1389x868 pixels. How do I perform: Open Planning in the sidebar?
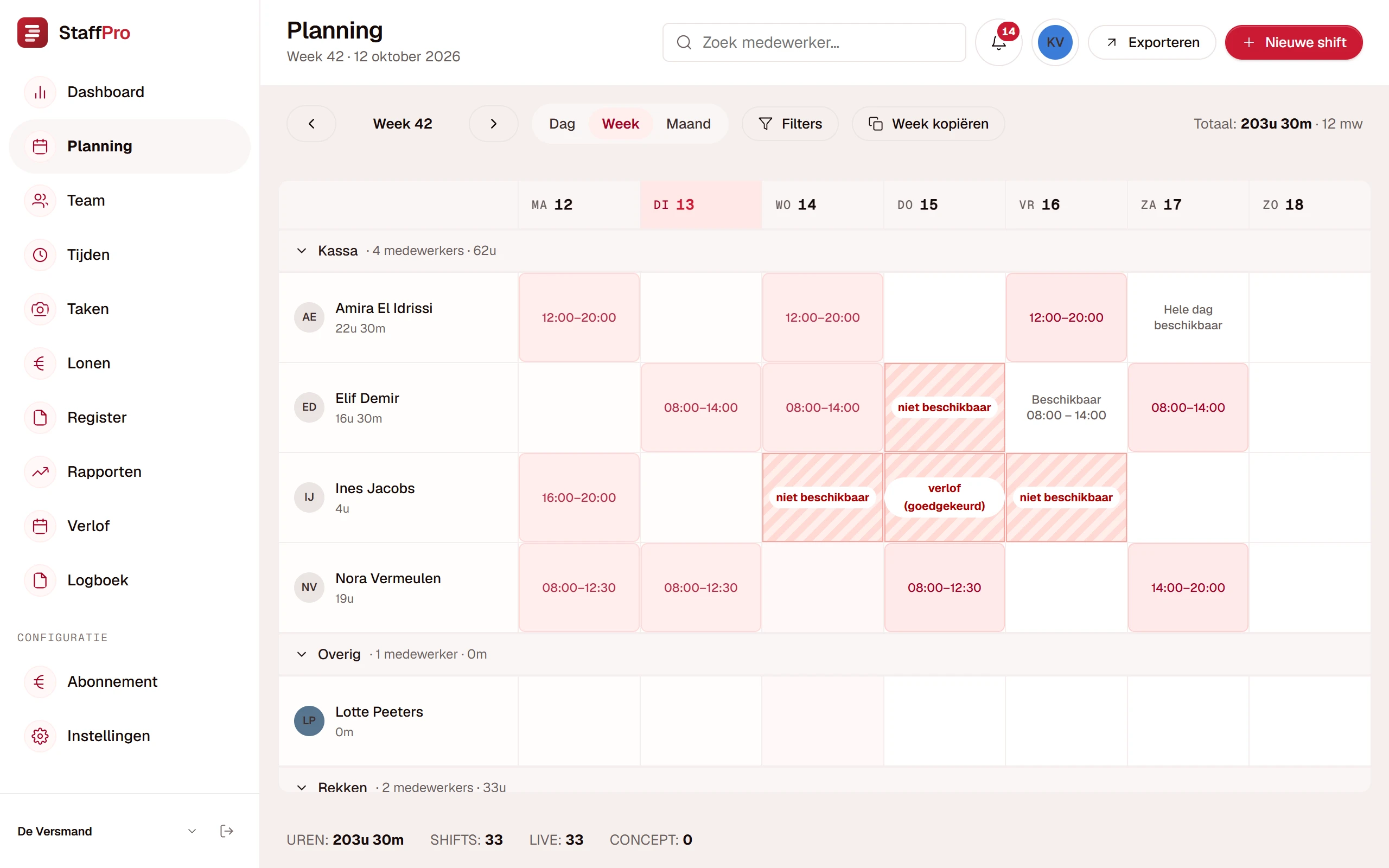click(x=130, y=146)
